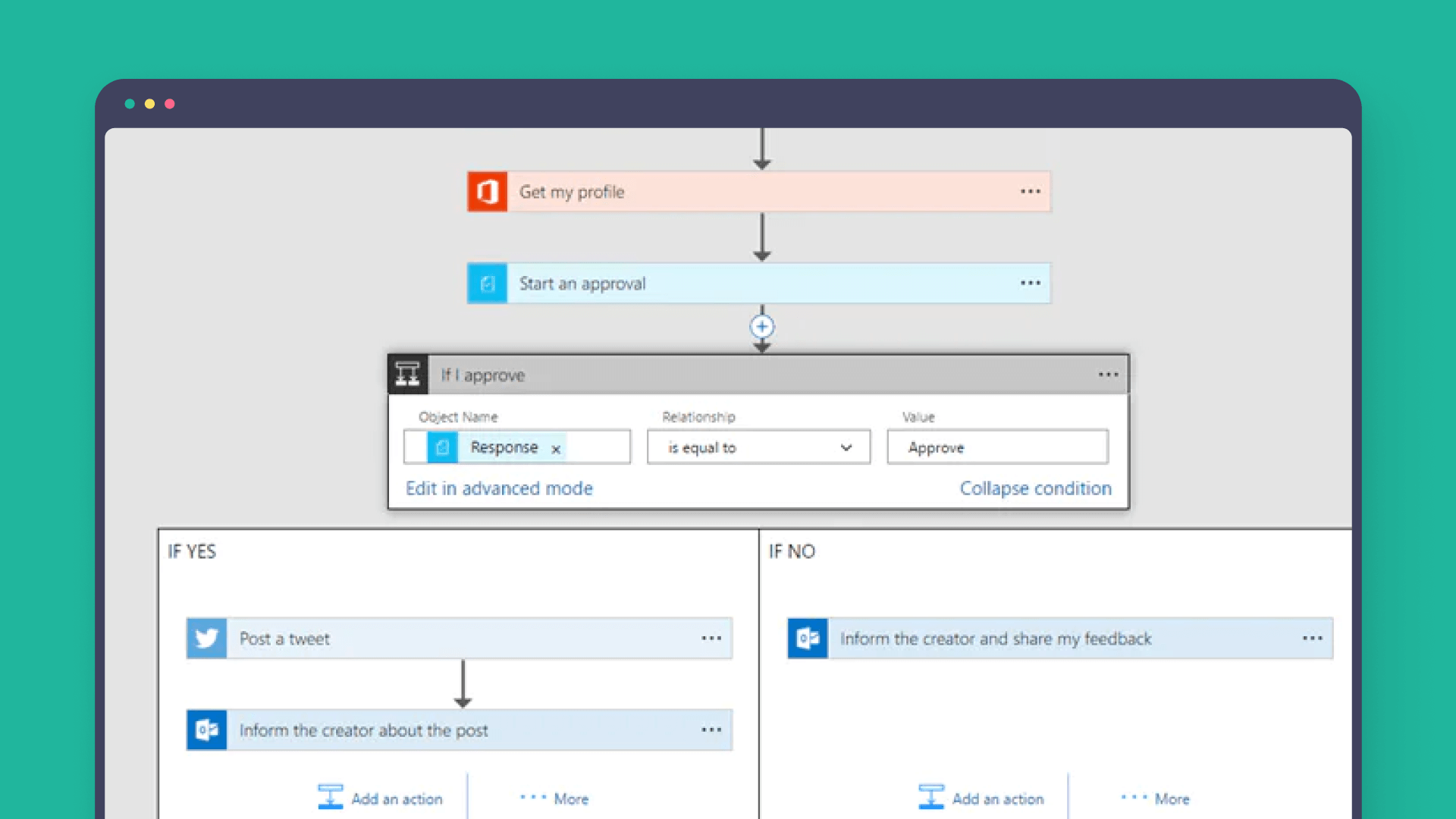Click Add an action in IF YES branch
Screen dimensions: 1456x819
[x=381, y=799]
